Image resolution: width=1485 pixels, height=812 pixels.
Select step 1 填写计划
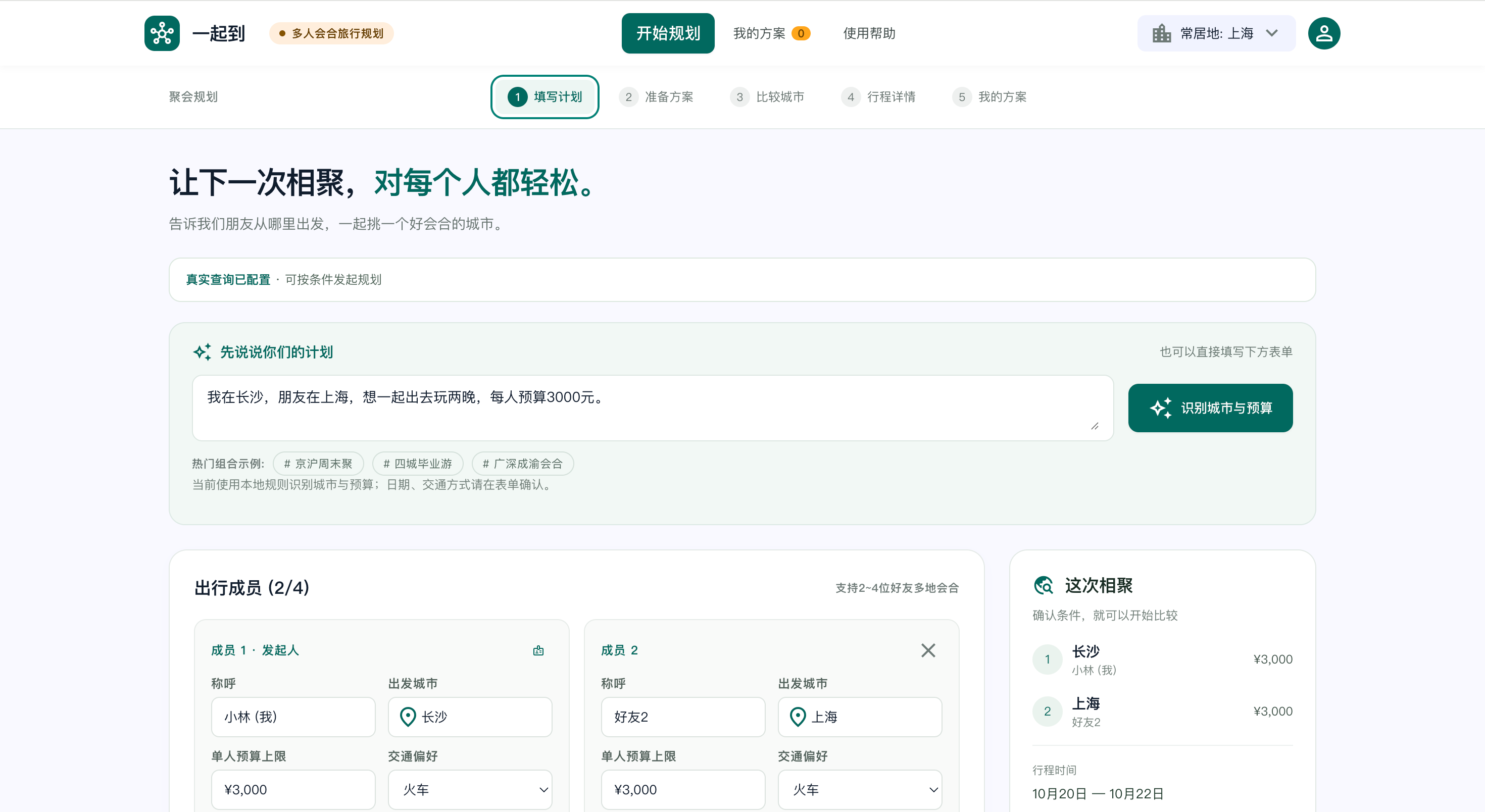[x=544, y=97]
